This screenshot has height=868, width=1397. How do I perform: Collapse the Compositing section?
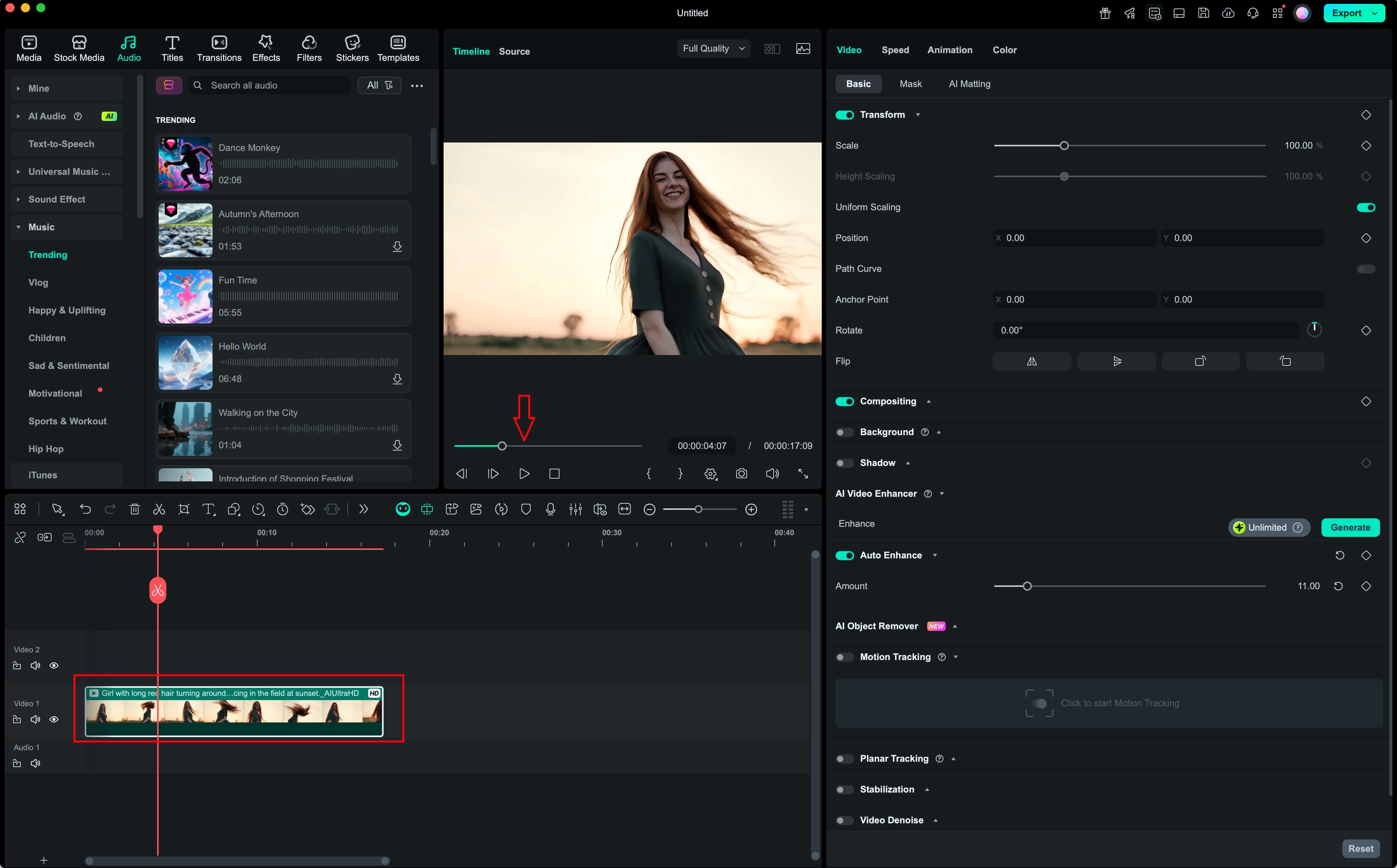coord(929,401)
